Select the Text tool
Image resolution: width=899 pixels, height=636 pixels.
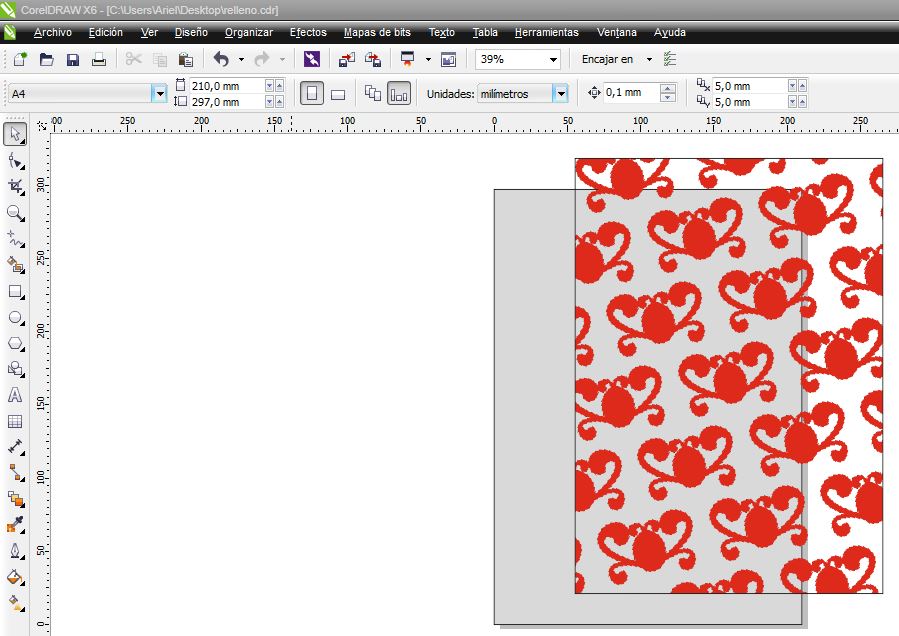click(15, 395)
